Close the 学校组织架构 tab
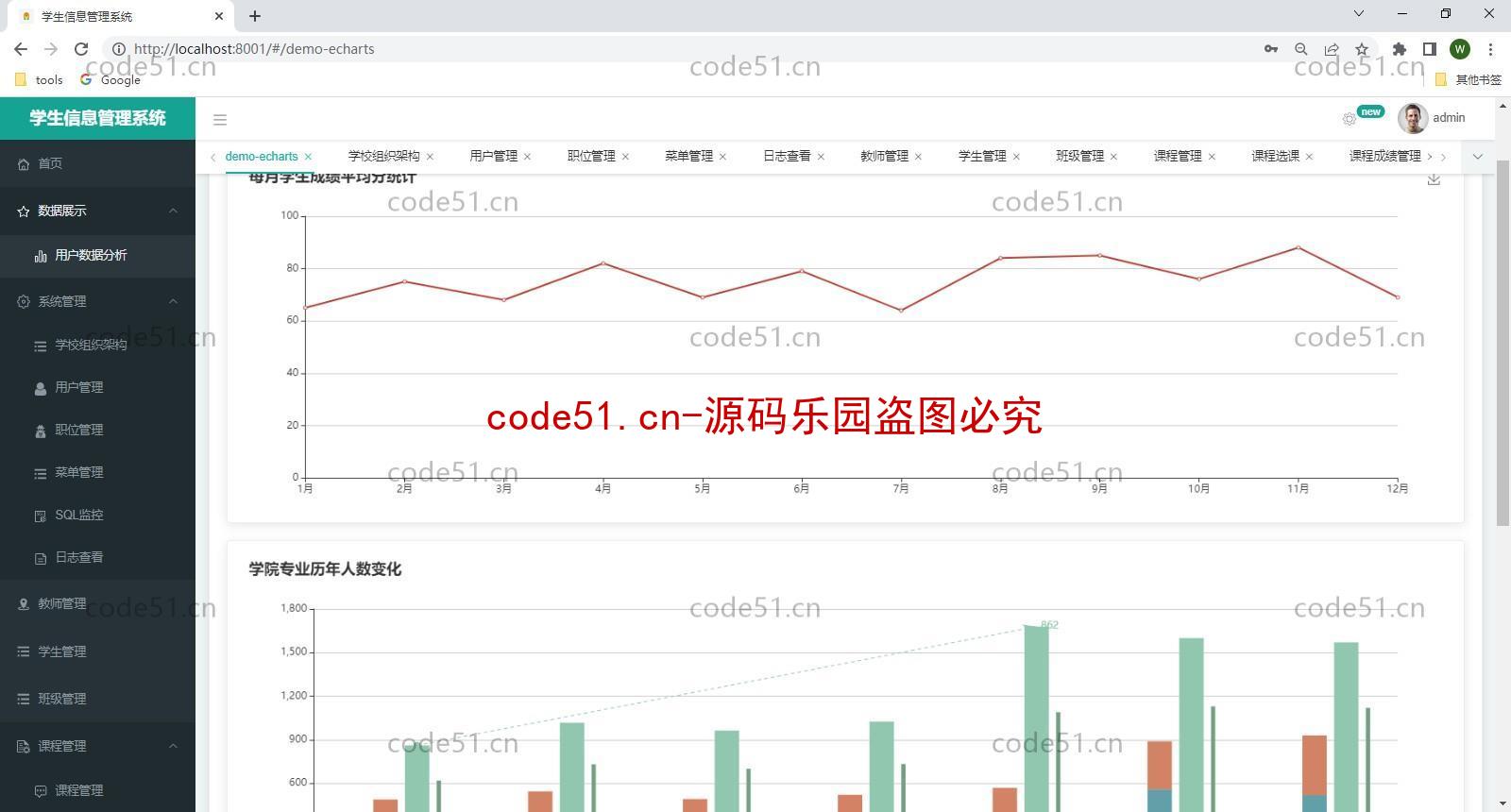Viewport: 1511px width, 812px height. (430, 157)
